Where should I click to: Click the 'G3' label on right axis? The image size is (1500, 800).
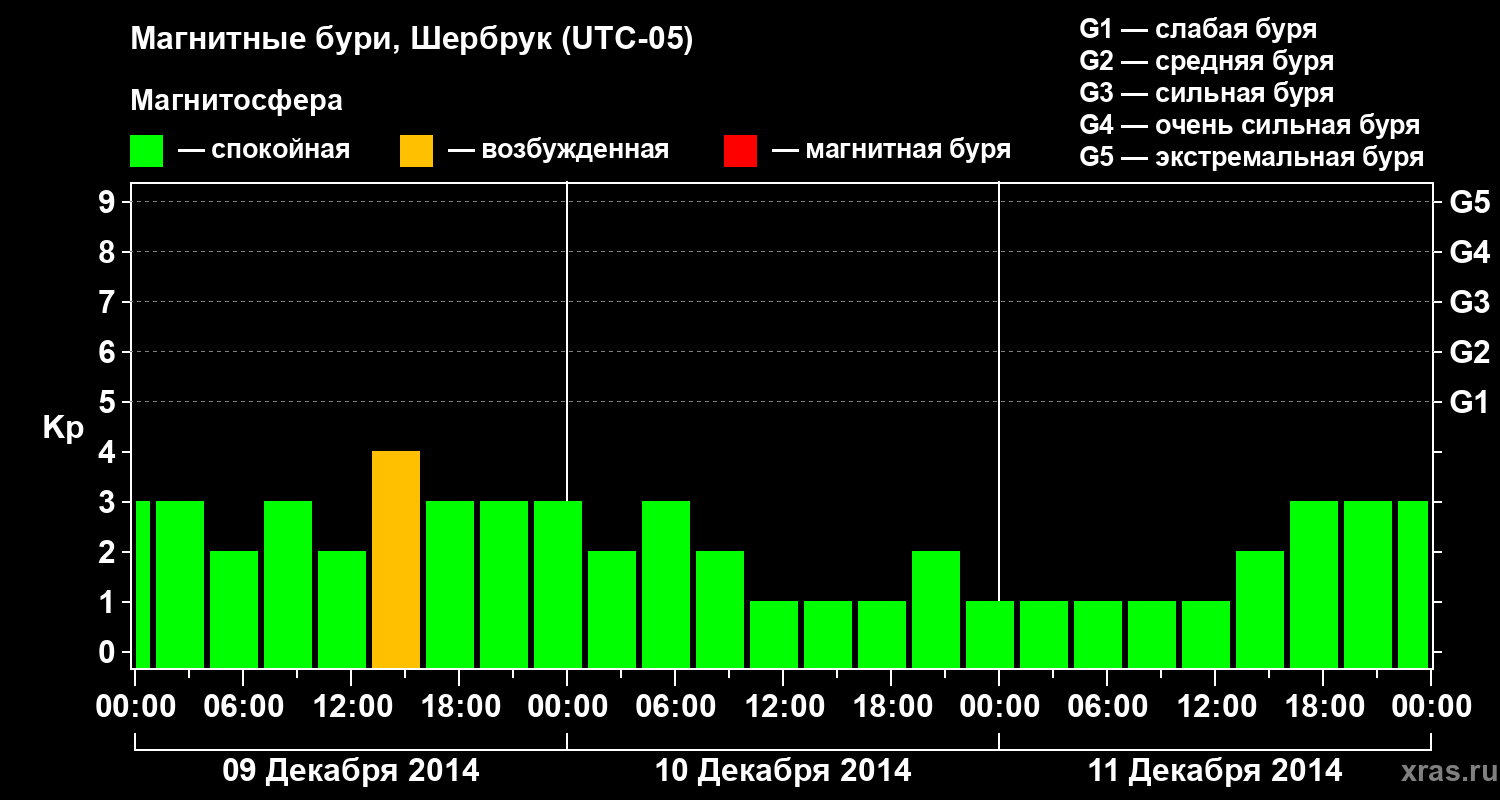click(1470, 302)
